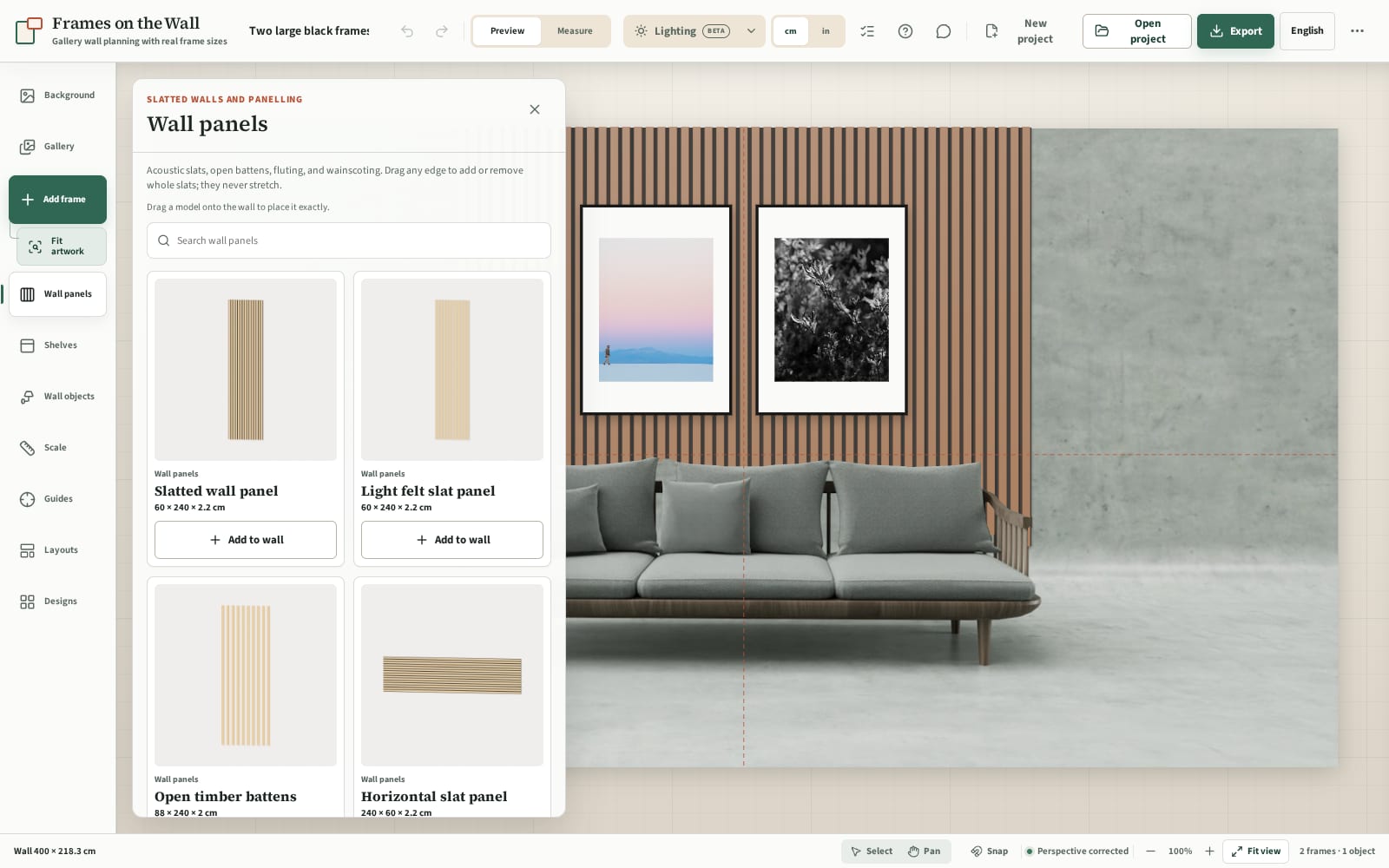
Task: Open the help question mark icon
Action: (x=905, y=31)
